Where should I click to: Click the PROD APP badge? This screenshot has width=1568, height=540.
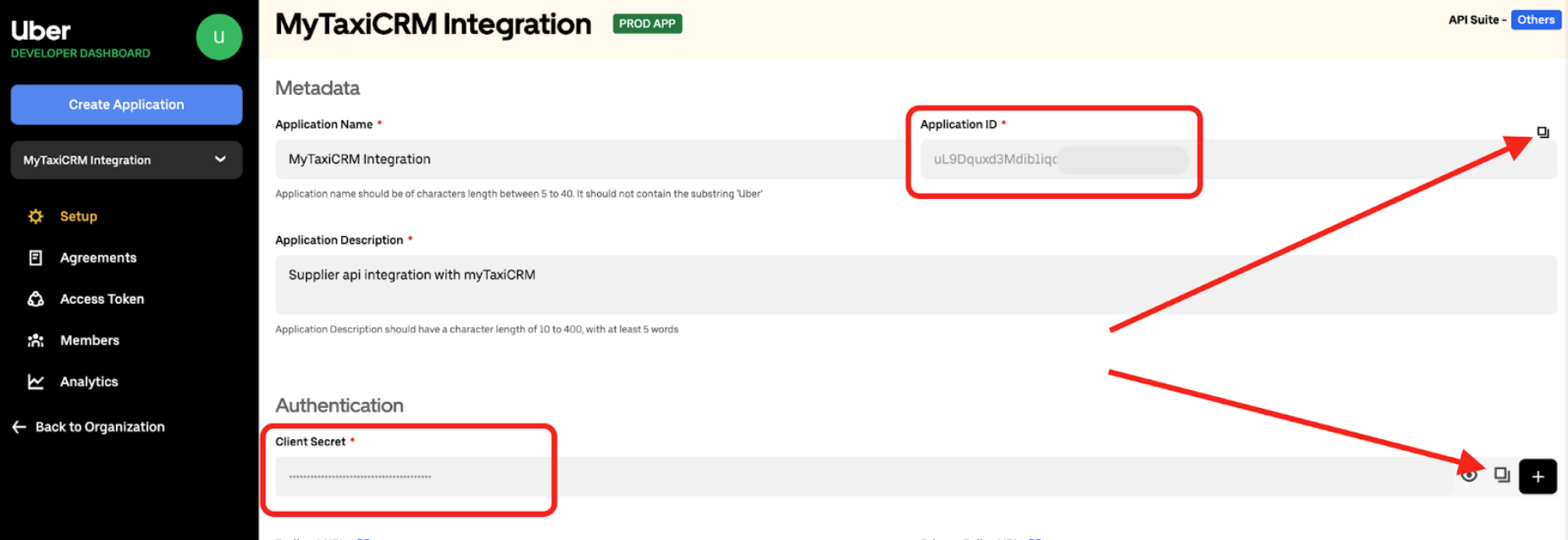647,24
